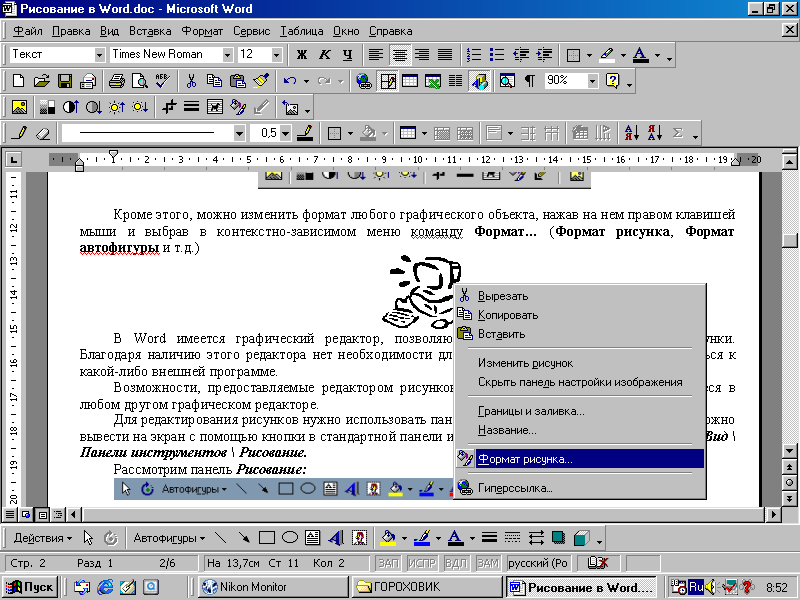
Task: Expand the Действия menu
Action: click(x=43, y=538)
